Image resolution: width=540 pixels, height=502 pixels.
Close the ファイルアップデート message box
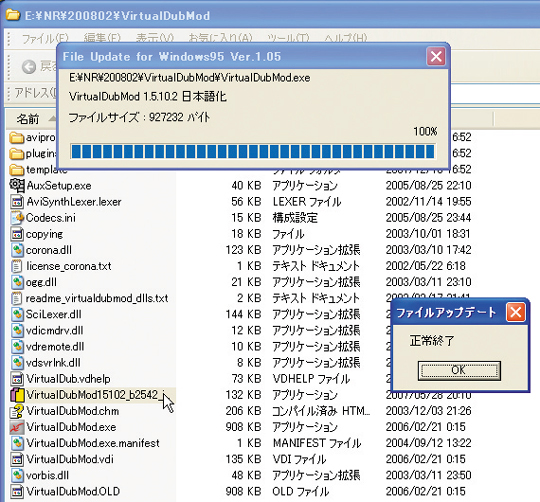pos(515,312)
